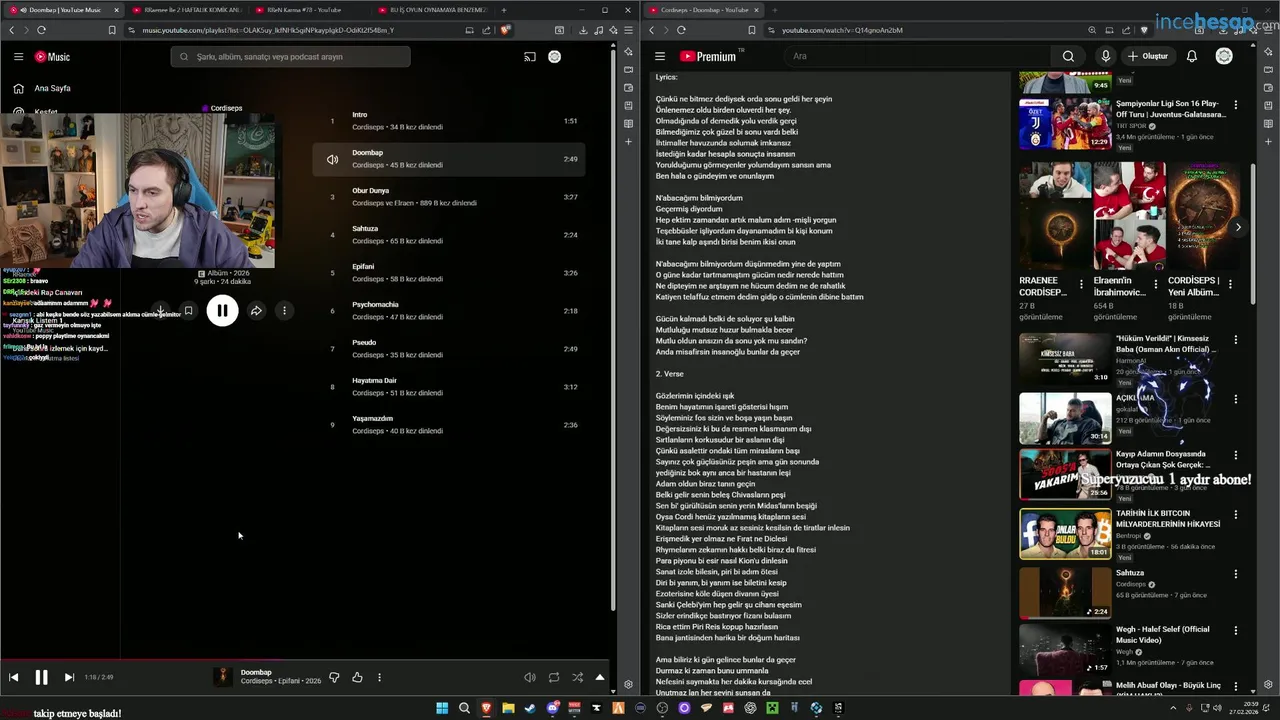1280x720 pixels.
Task: Click the Oluştur create button
Action: pyautogui.click(x=1148, y=56)
